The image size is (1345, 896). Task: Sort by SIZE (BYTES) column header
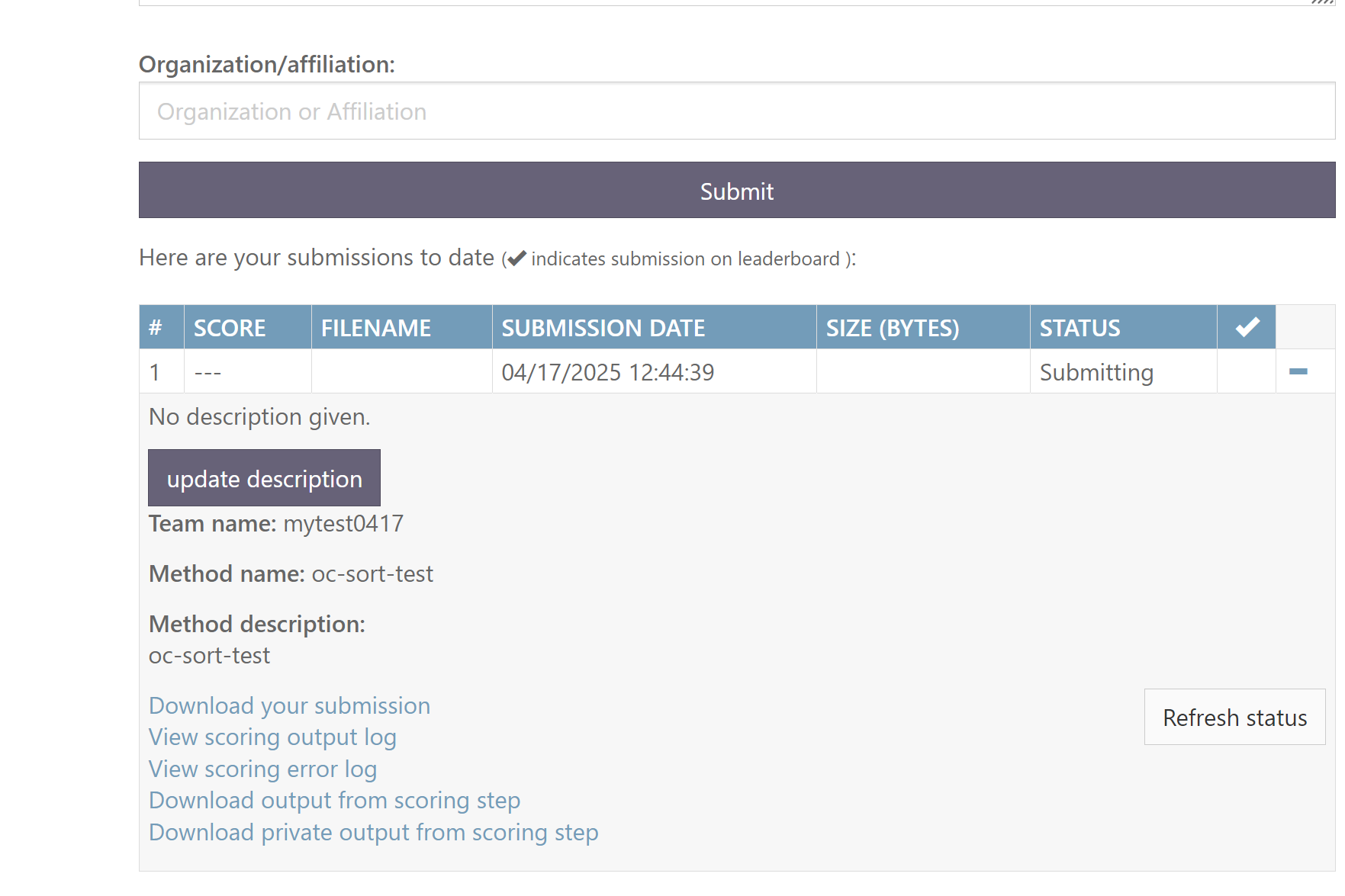click(892, 328)
